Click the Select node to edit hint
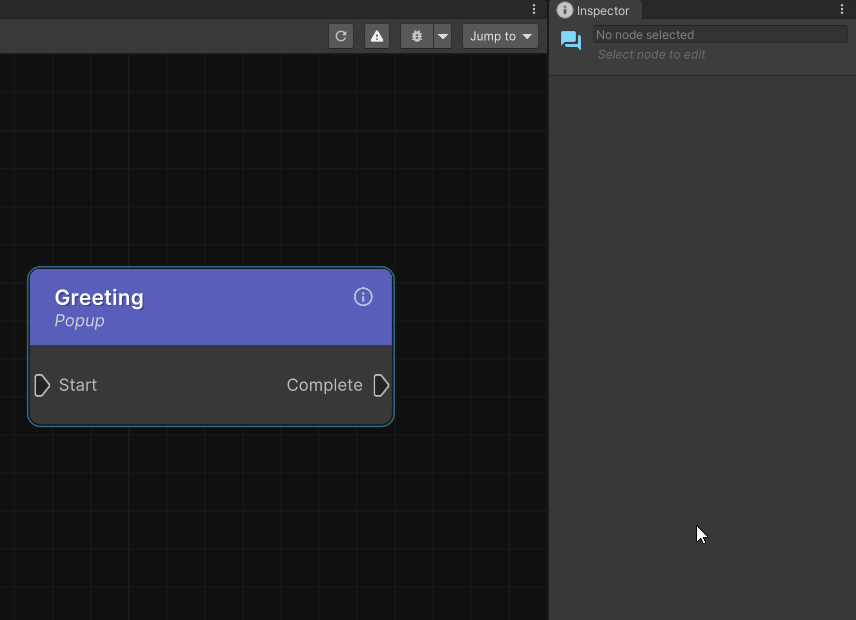This screenshot has height=620, width=856. (651, 55)
